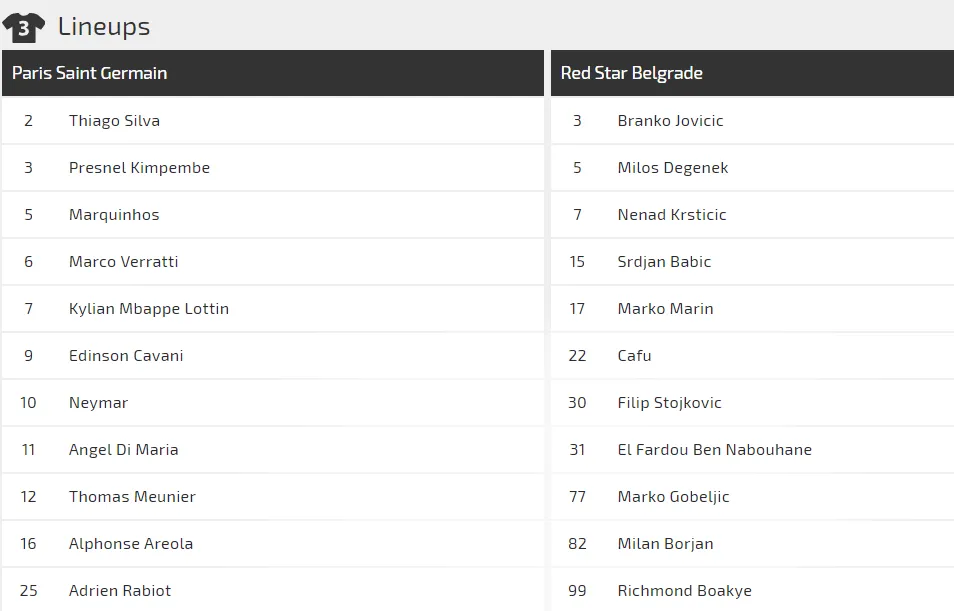954x611 pixels.
Task: Click on Cafu in the lineup
Action: coord(634,356)
